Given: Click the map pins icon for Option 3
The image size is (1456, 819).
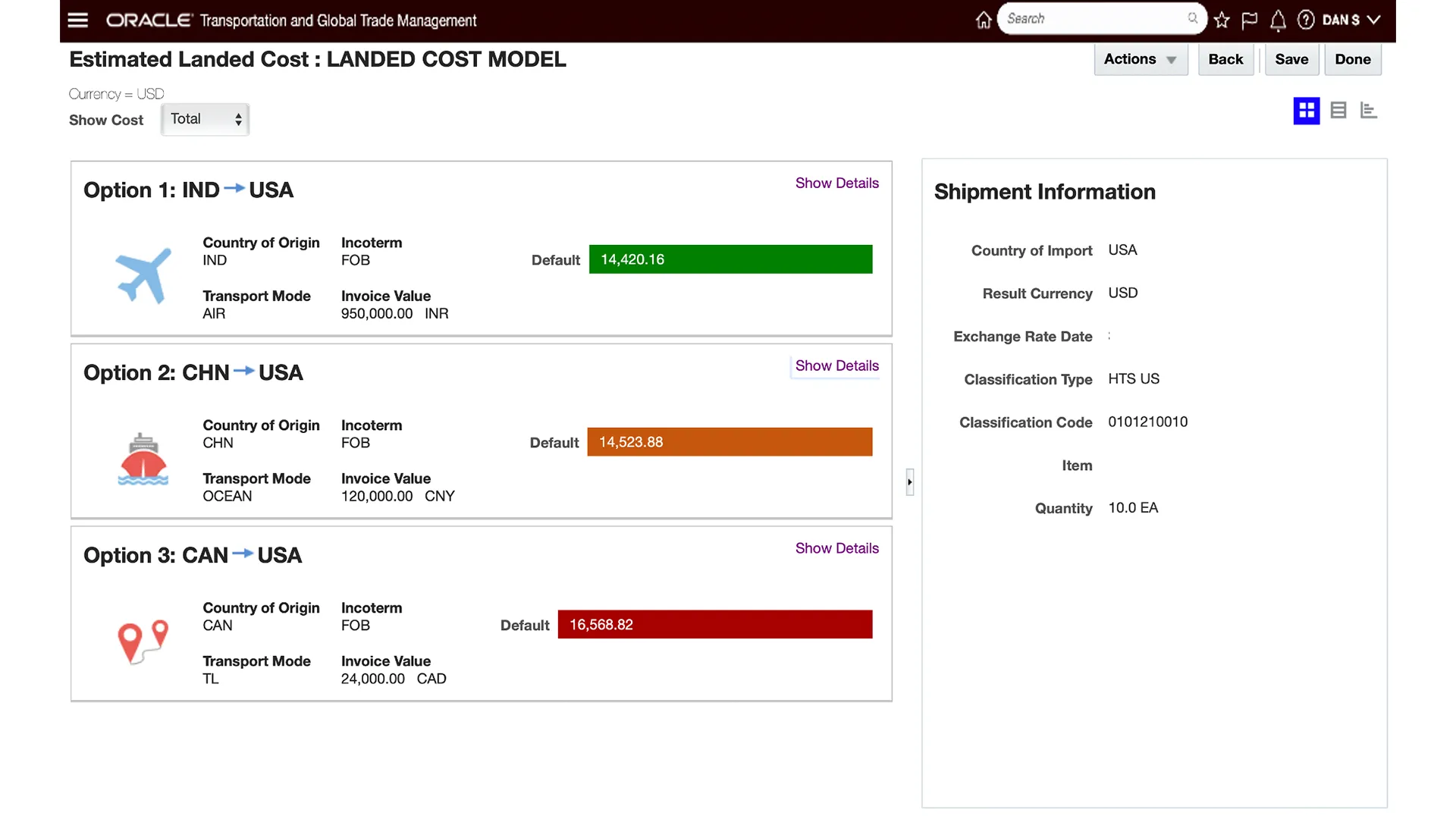Looking at the screenshot, I should [143, 642].
